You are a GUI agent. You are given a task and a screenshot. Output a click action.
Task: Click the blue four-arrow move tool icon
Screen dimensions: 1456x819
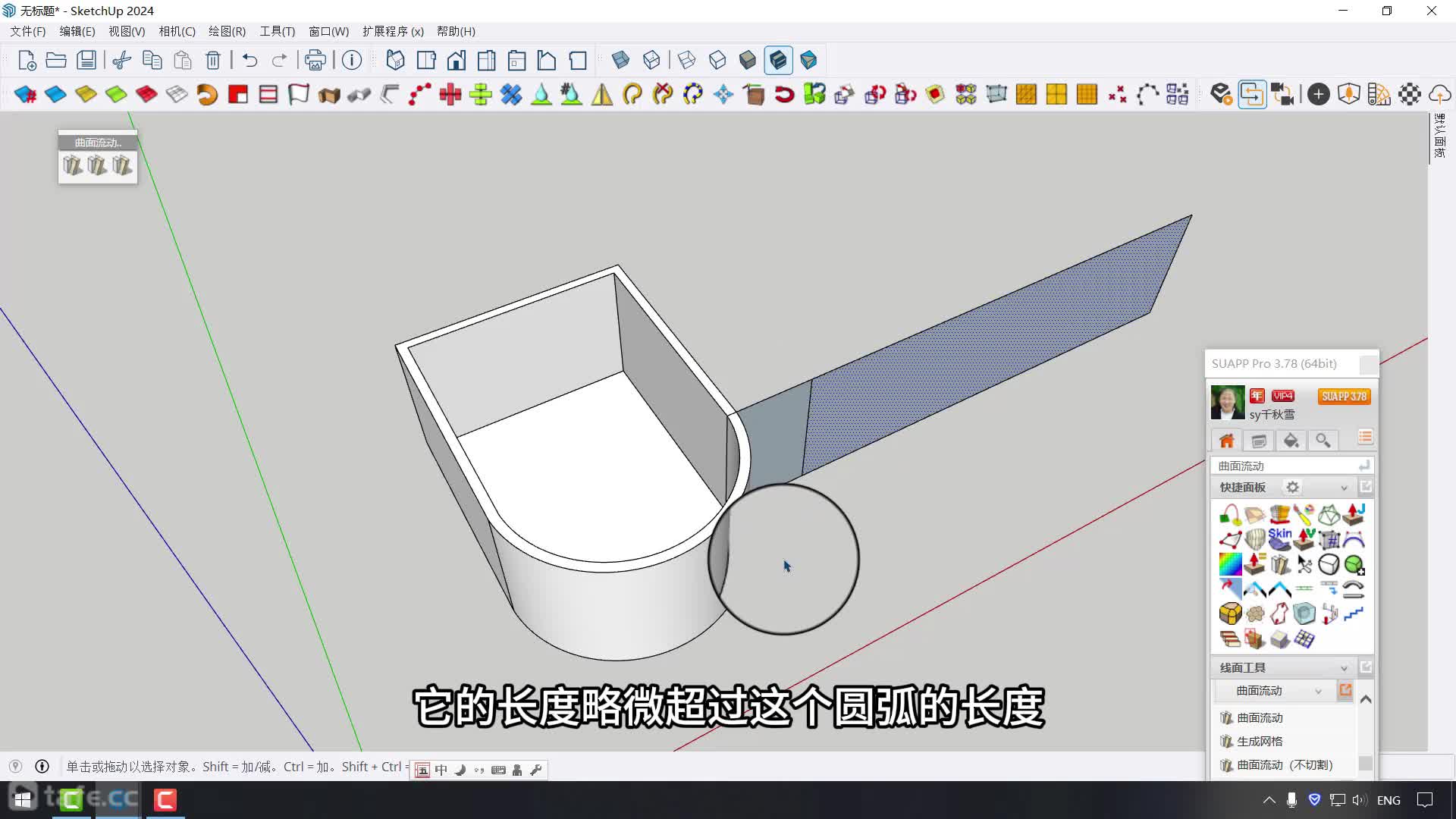point(723,94)
